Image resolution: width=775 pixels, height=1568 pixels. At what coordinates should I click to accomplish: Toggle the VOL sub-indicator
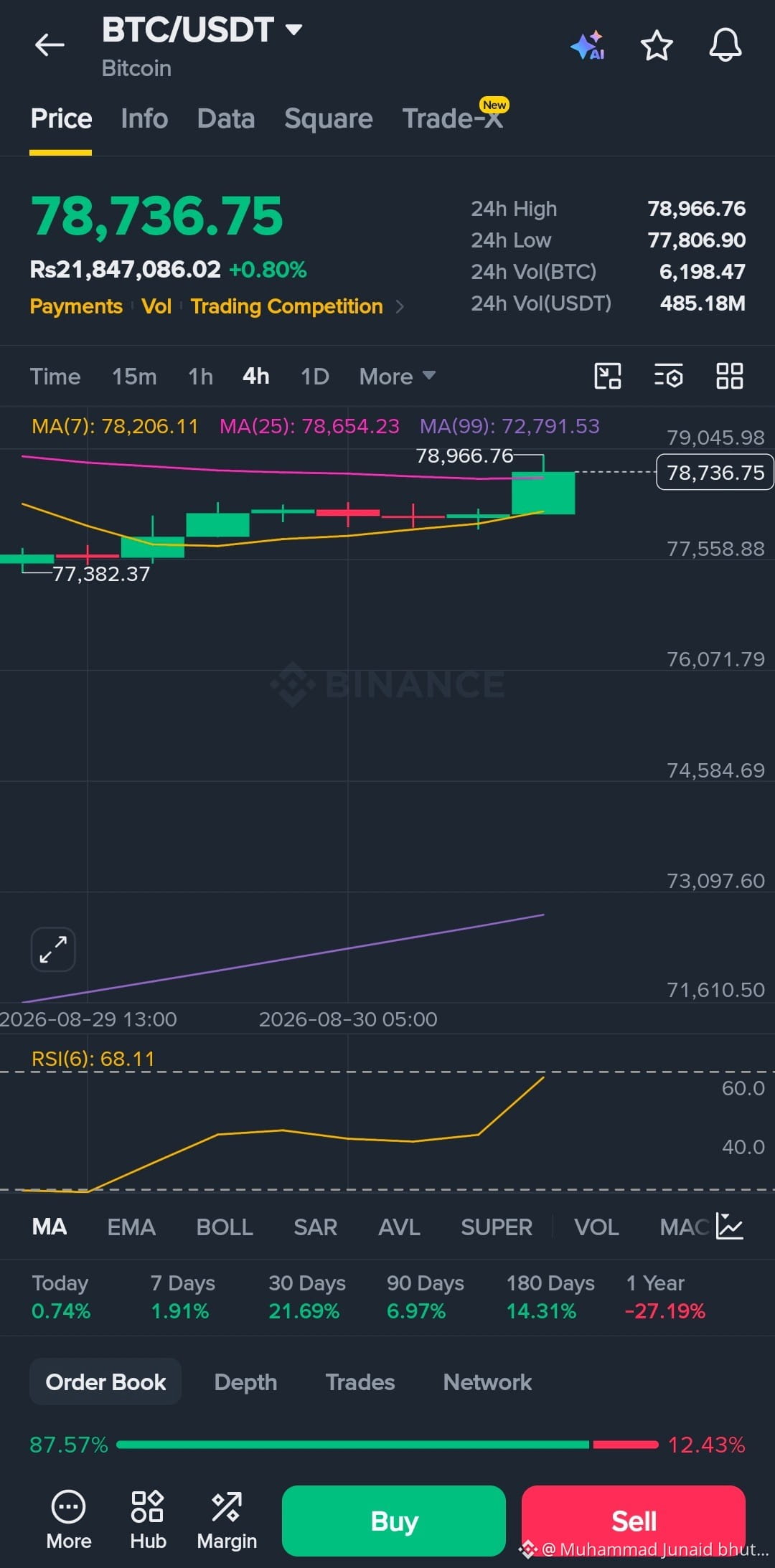(596, 1227)
